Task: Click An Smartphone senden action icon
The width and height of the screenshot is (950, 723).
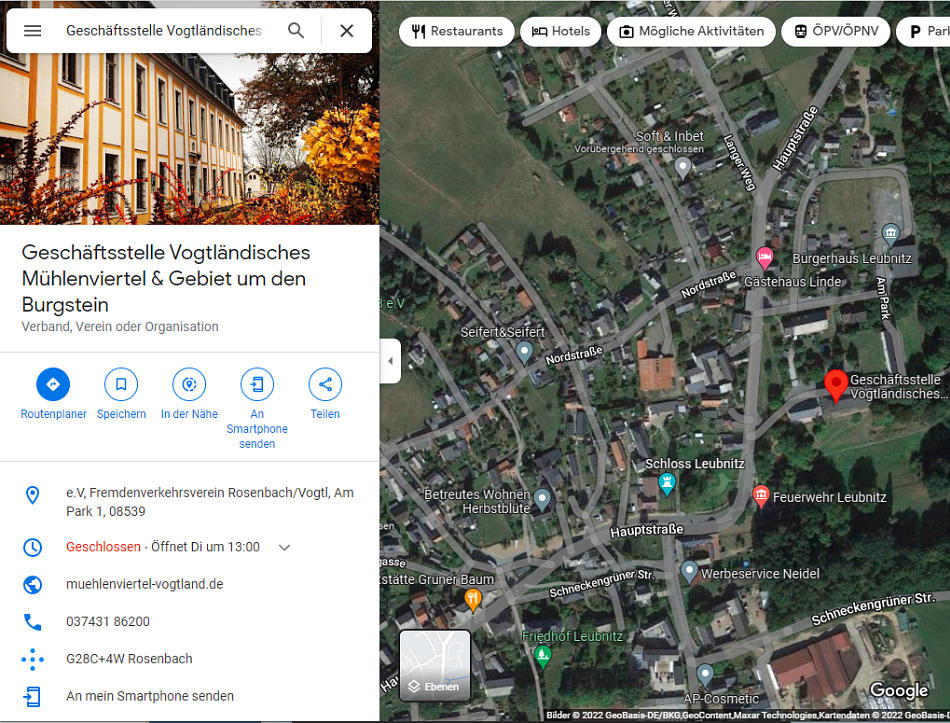Action: point(257,384)
